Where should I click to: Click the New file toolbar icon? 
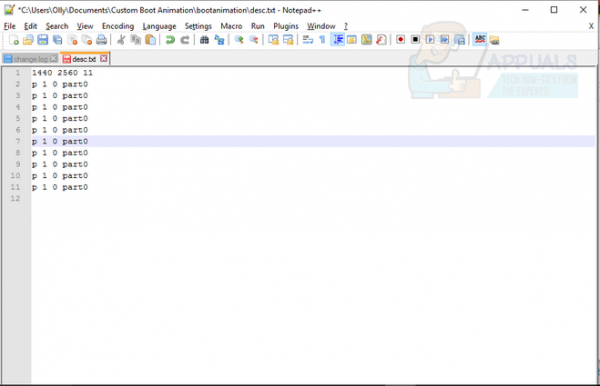13,40
